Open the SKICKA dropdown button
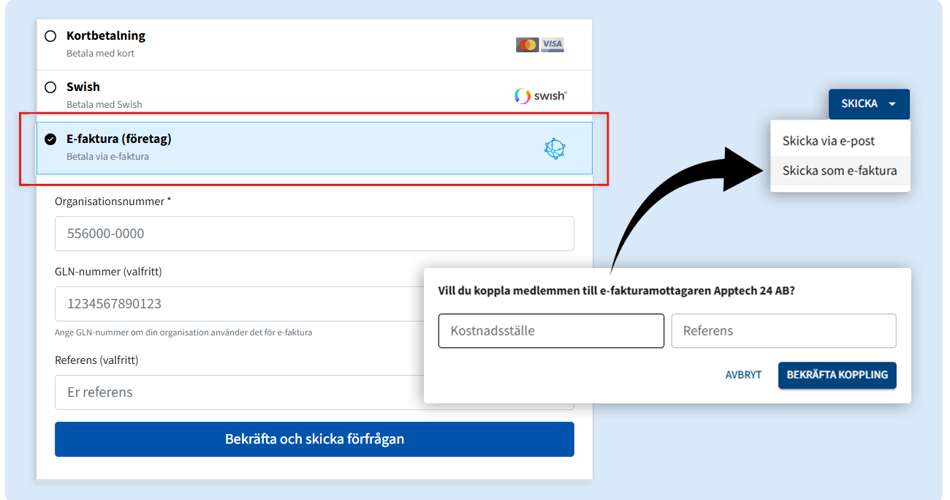This screenshot has width=950, height=500. coord(860,103)
